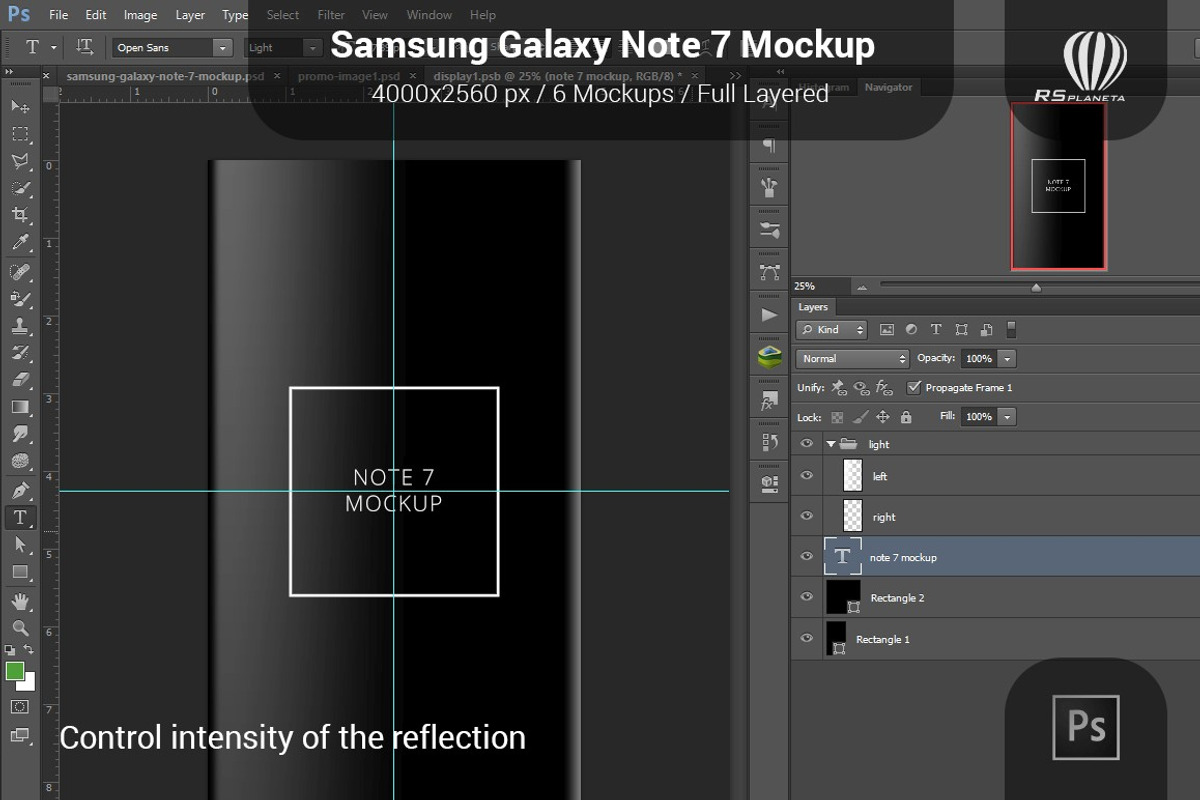Click the white background color swatch

click(29, 684)
